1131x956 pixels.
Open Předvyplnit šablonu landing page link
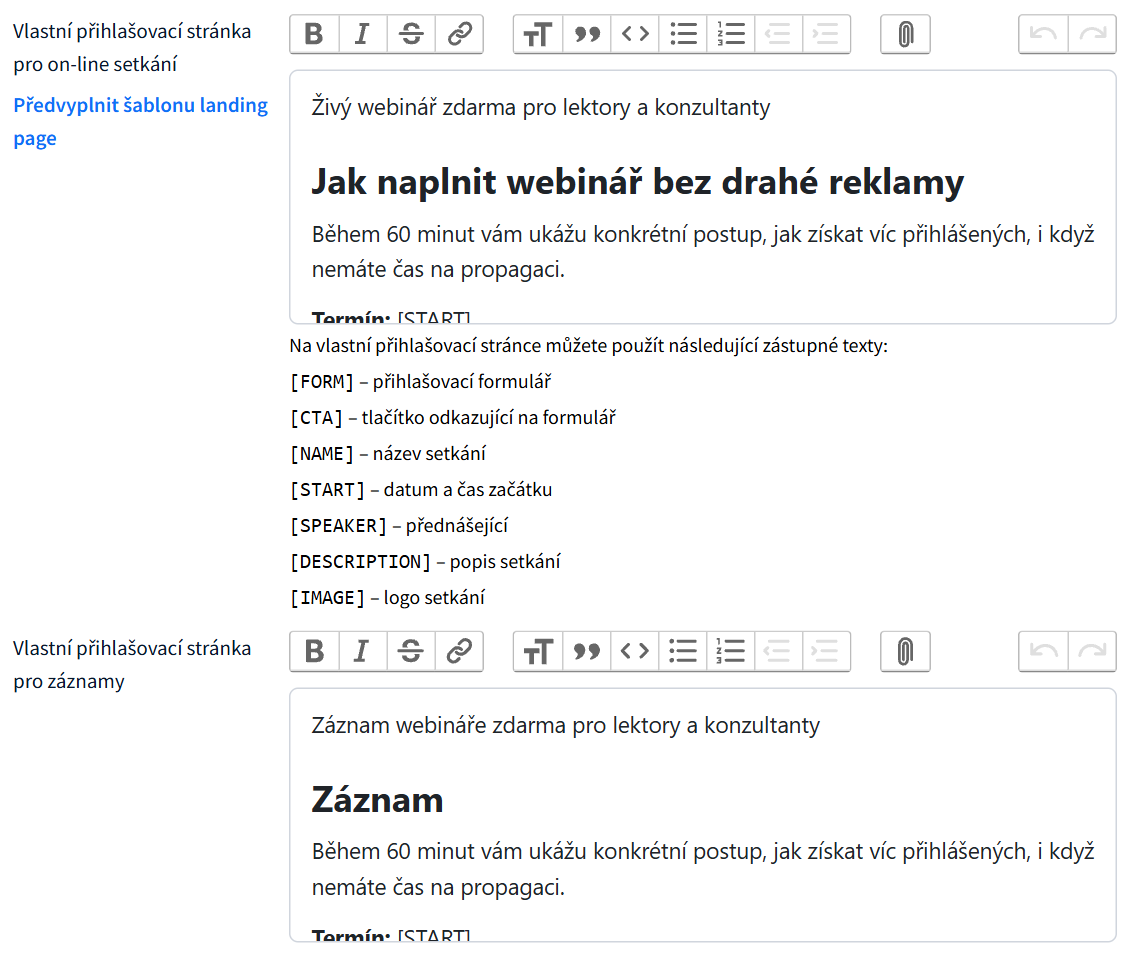(x=141, y=121)
